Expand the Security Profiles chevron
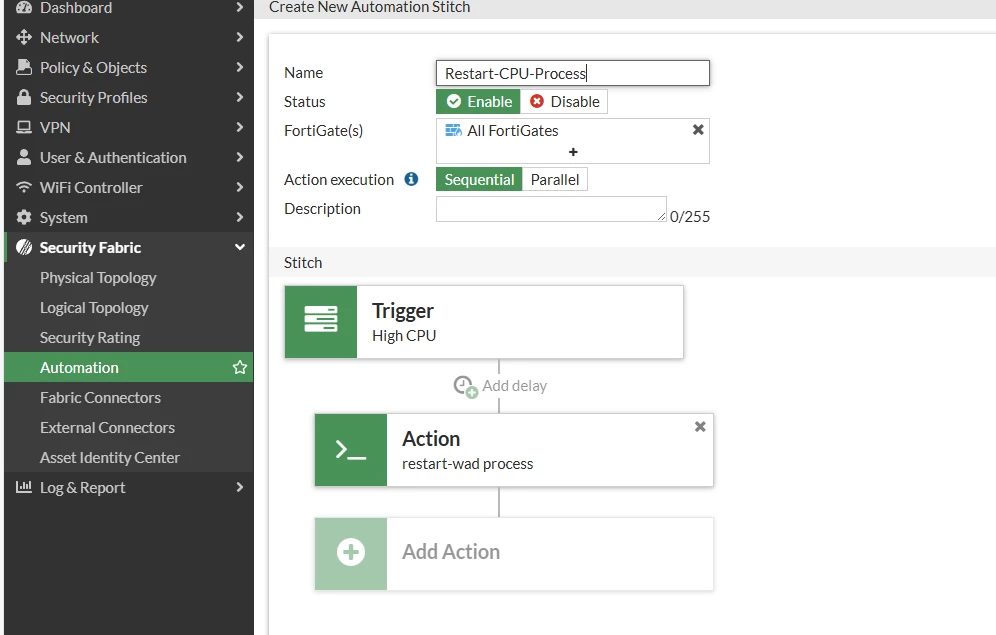The image size is (996, 635). click(x=239, y=97)
